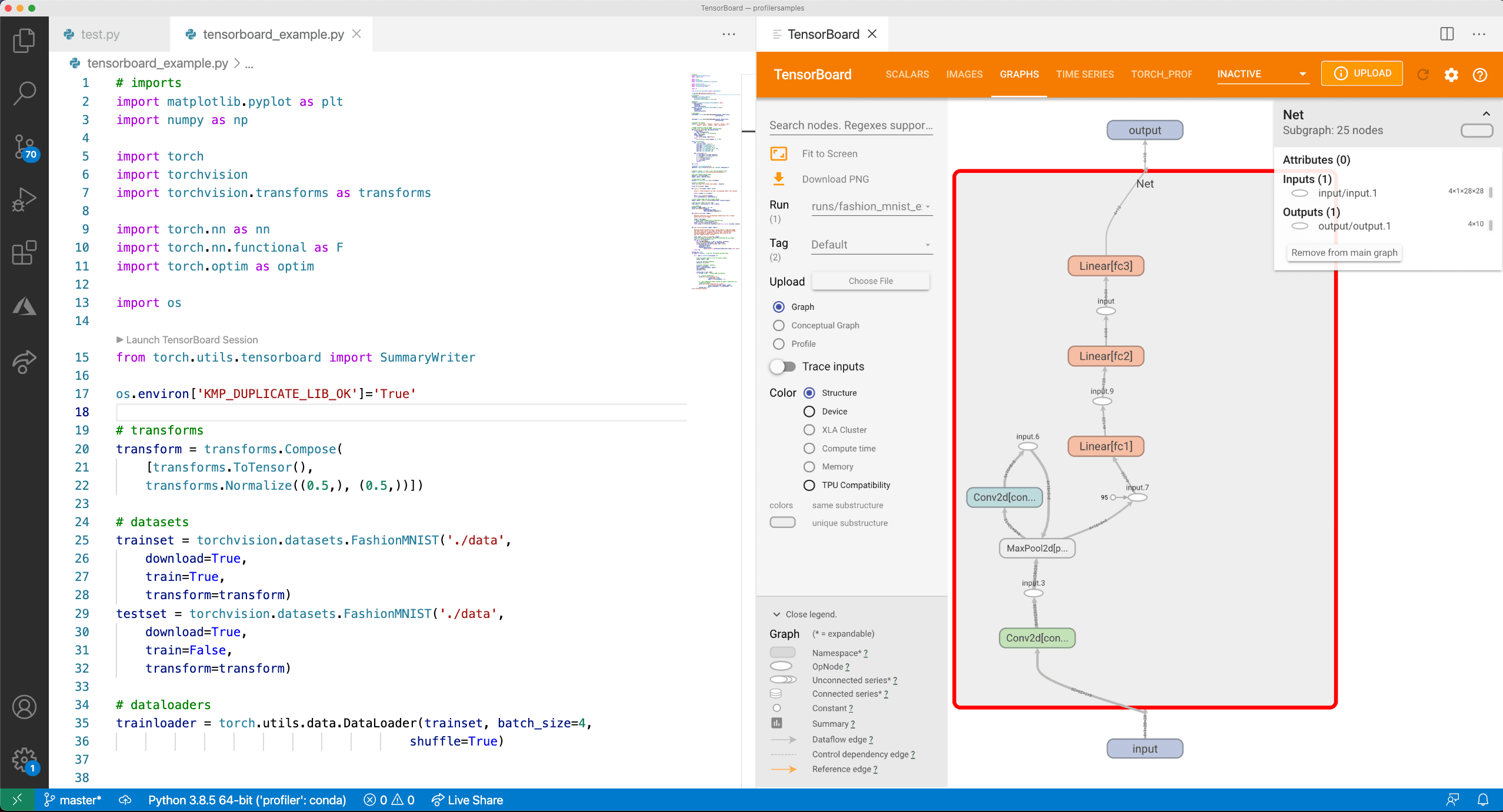Open the Tag dropdown set to Default
Image resolution: width=1503 pixels, height=812 pixels.
point(871,244)
